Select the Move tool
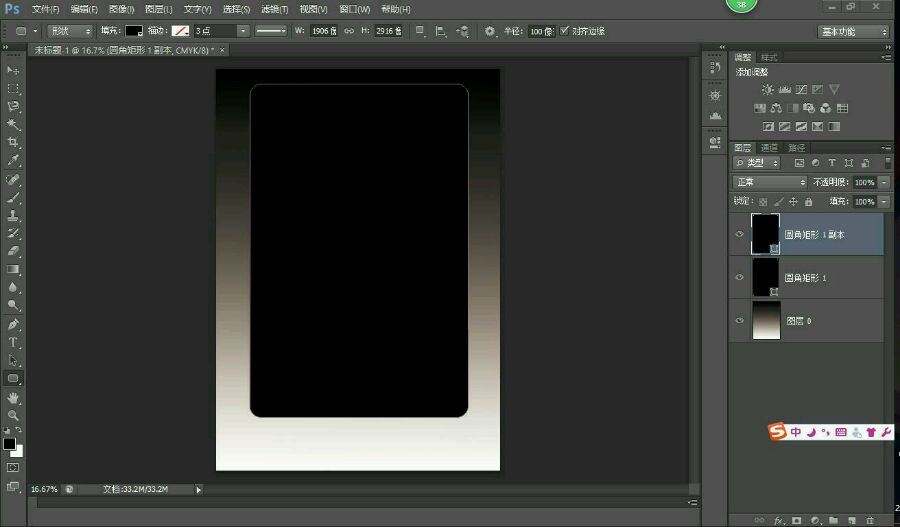900x527 pixels. click(14, 71)
